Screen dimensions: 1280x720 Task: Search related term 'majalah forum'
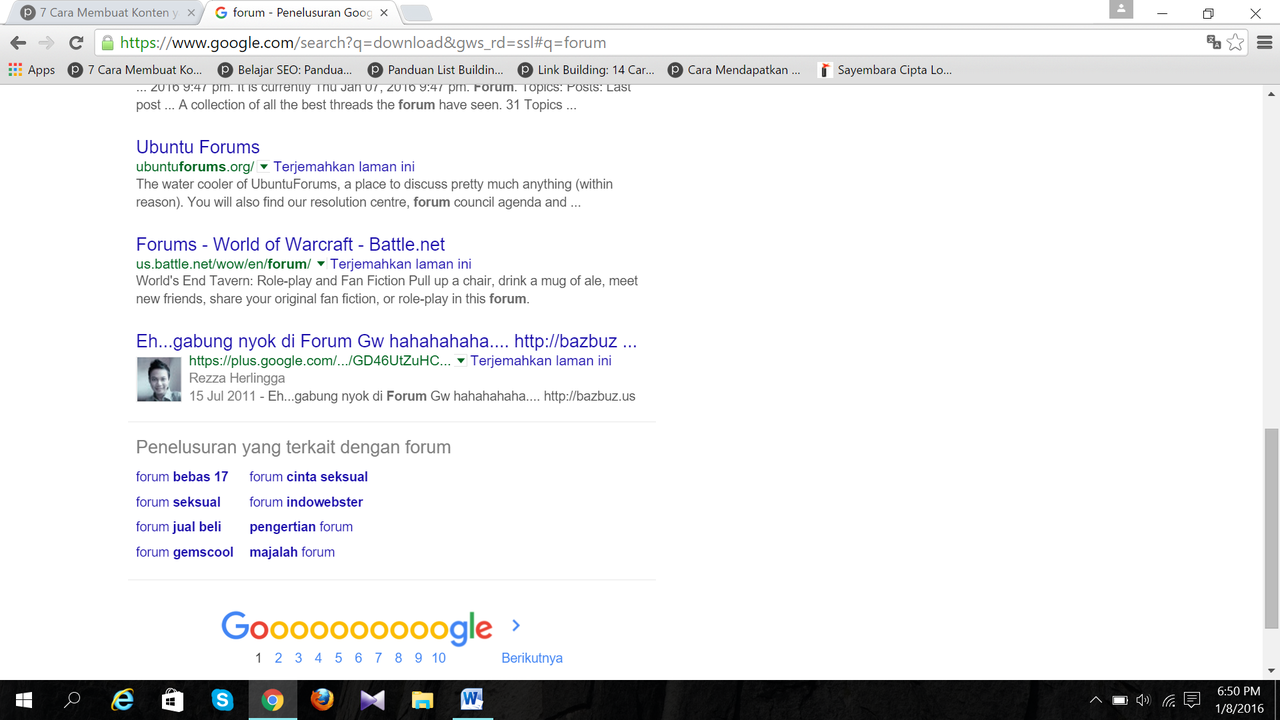(x=292, y=552)
